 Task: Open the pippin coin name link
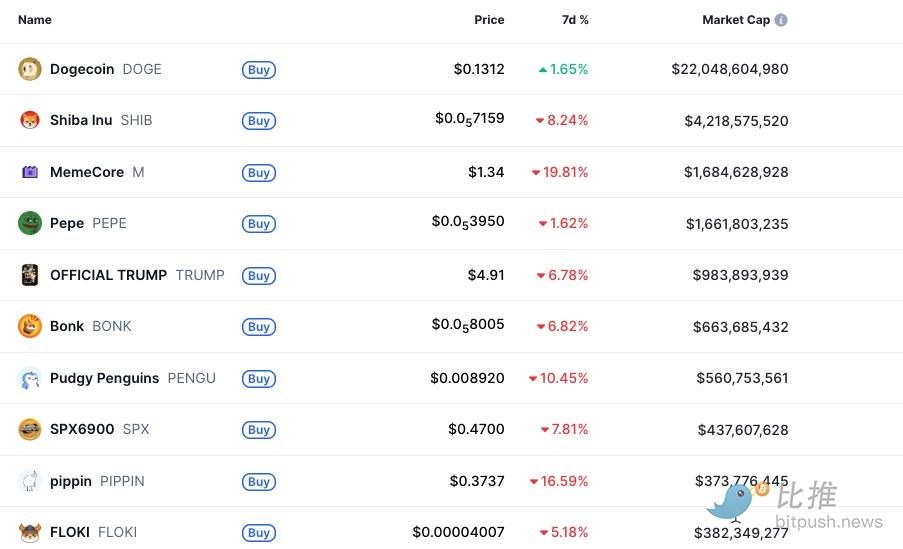point(71,481)
